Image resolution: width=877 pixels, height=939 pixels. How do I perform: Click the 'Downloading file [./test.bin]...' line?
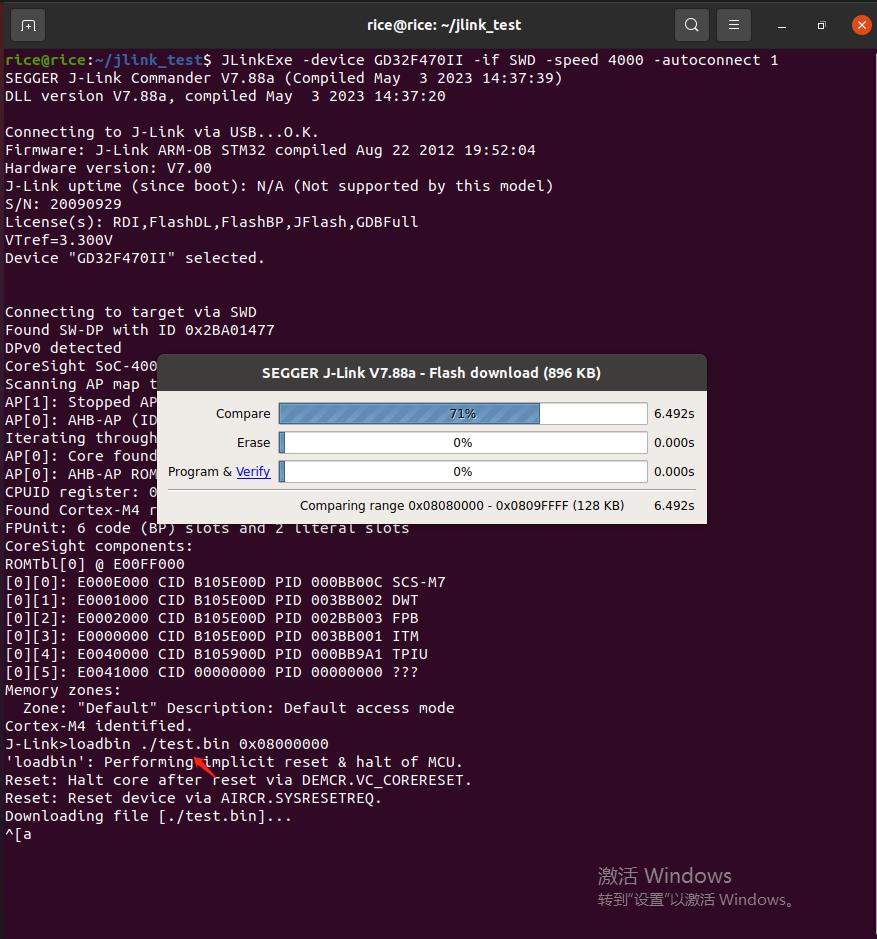(148, 816)
